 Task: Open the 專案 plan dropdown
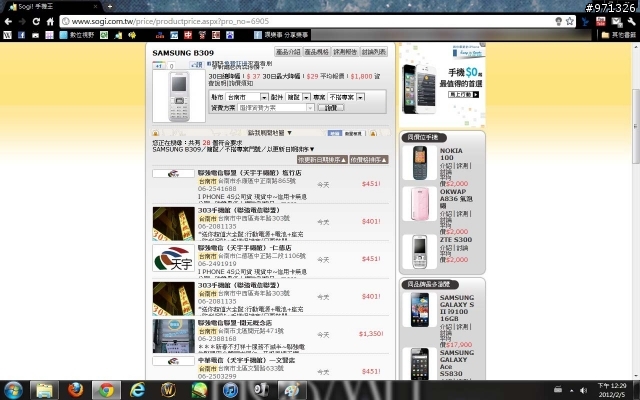point(346,97)
